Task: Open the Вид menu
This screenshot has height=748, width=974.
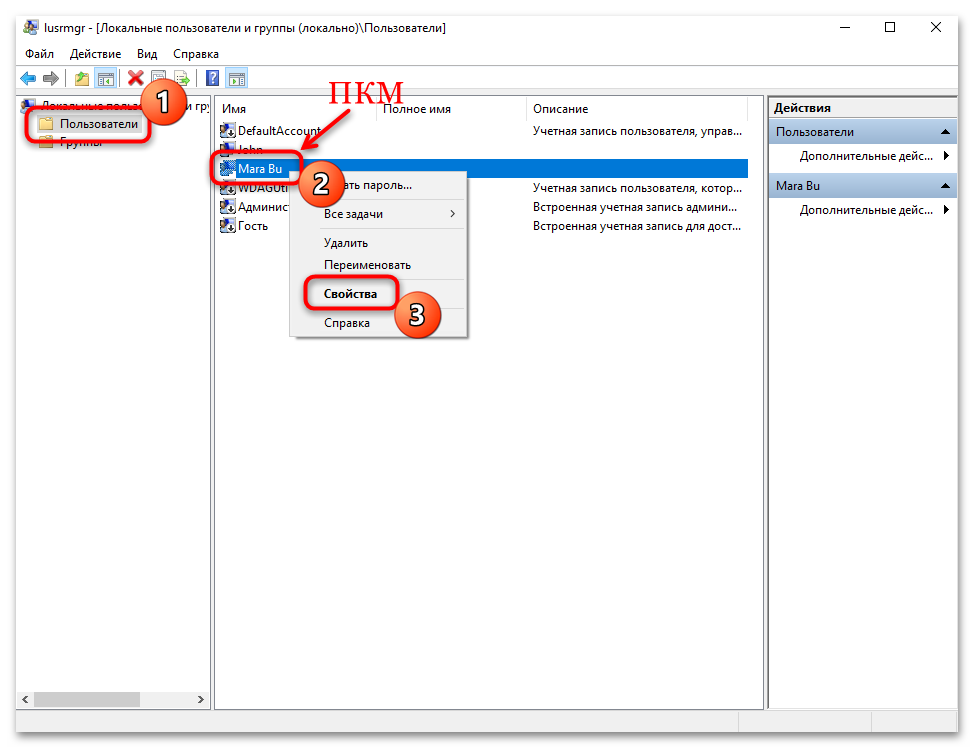Action: 147,54
